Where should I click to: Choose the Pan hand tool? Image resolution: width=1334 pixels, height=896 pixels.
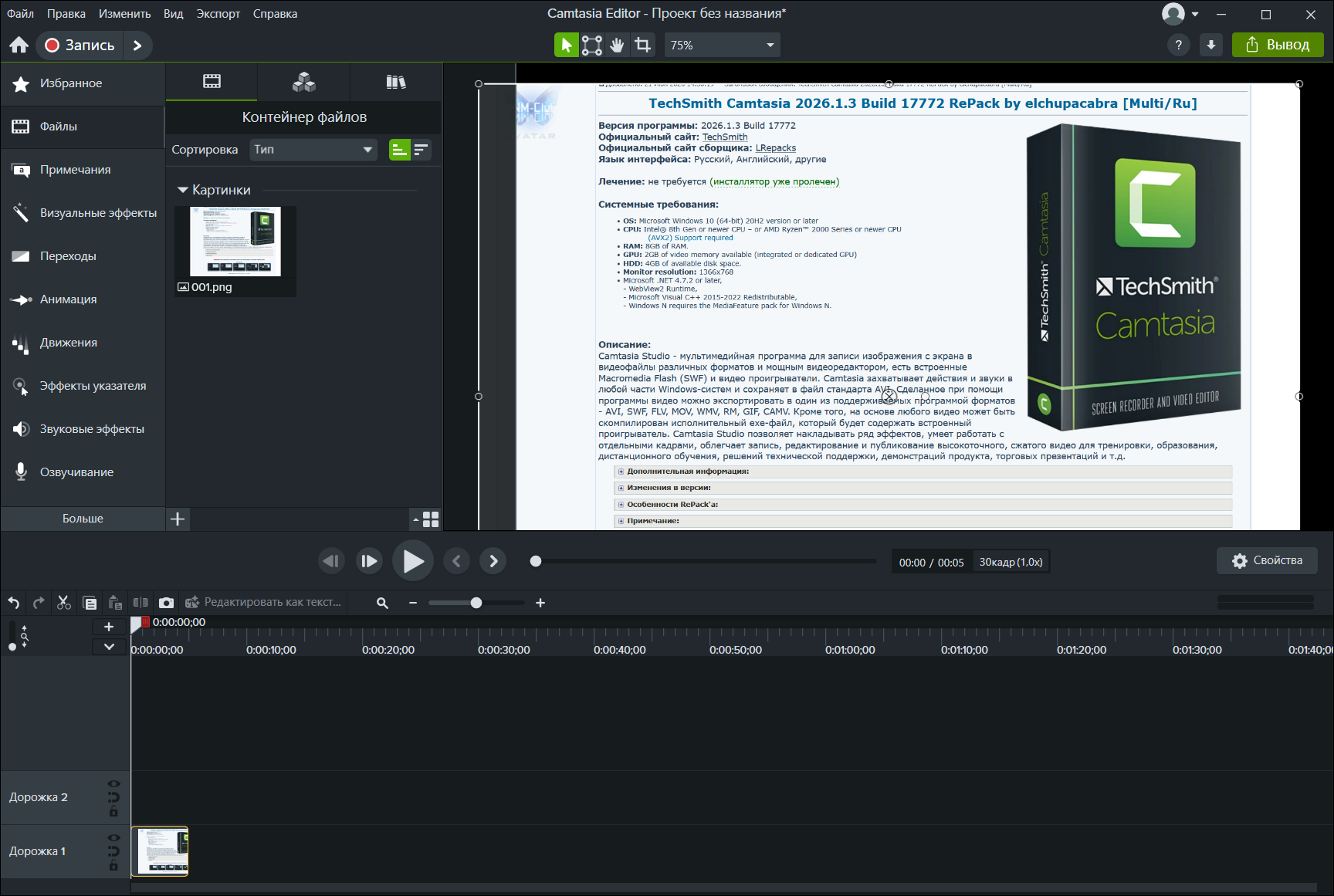point(617,45)
